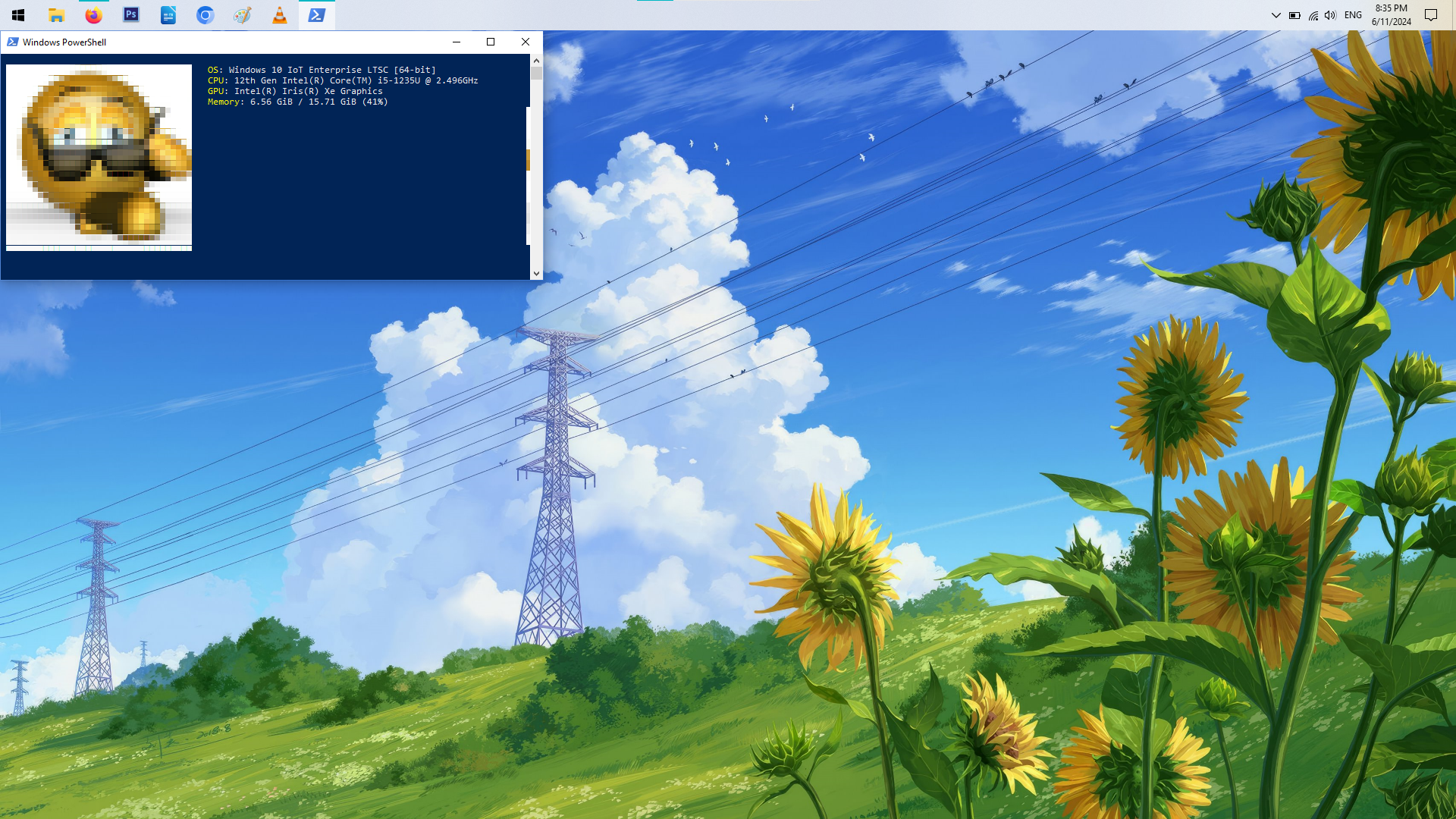1456x819 pixels.
Task: Open the clock and calendar flyout
Action: tap(1391, 15)
